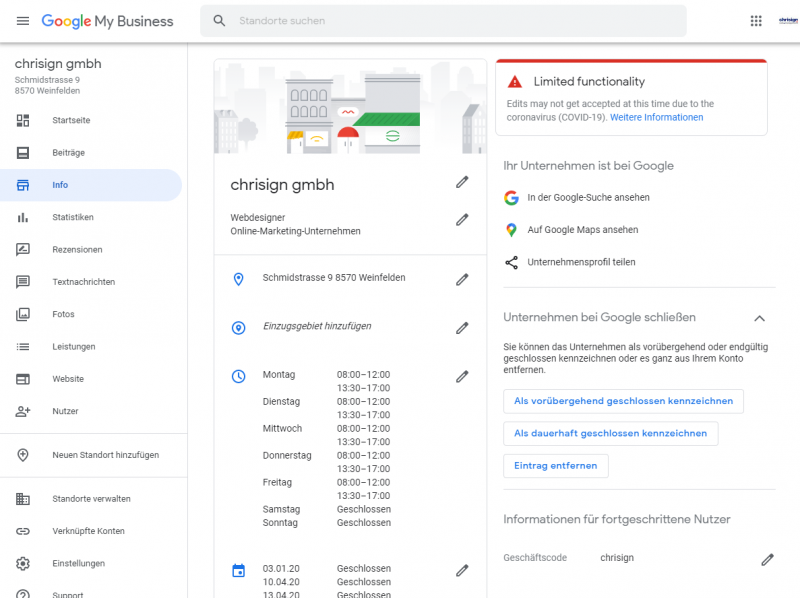Click the Eintrag entfernen button

pos(556,466)
